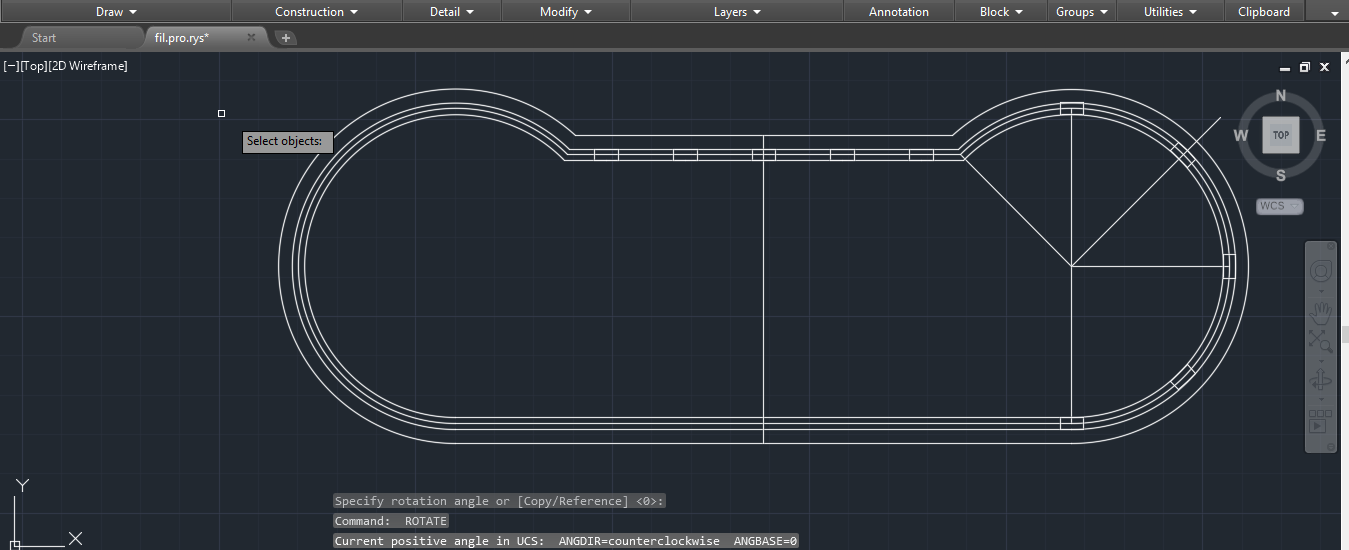The width and height of the screenshot is (1349, 550).
Task: Minimize the drawing viewport window
Action: (1285, 68)
